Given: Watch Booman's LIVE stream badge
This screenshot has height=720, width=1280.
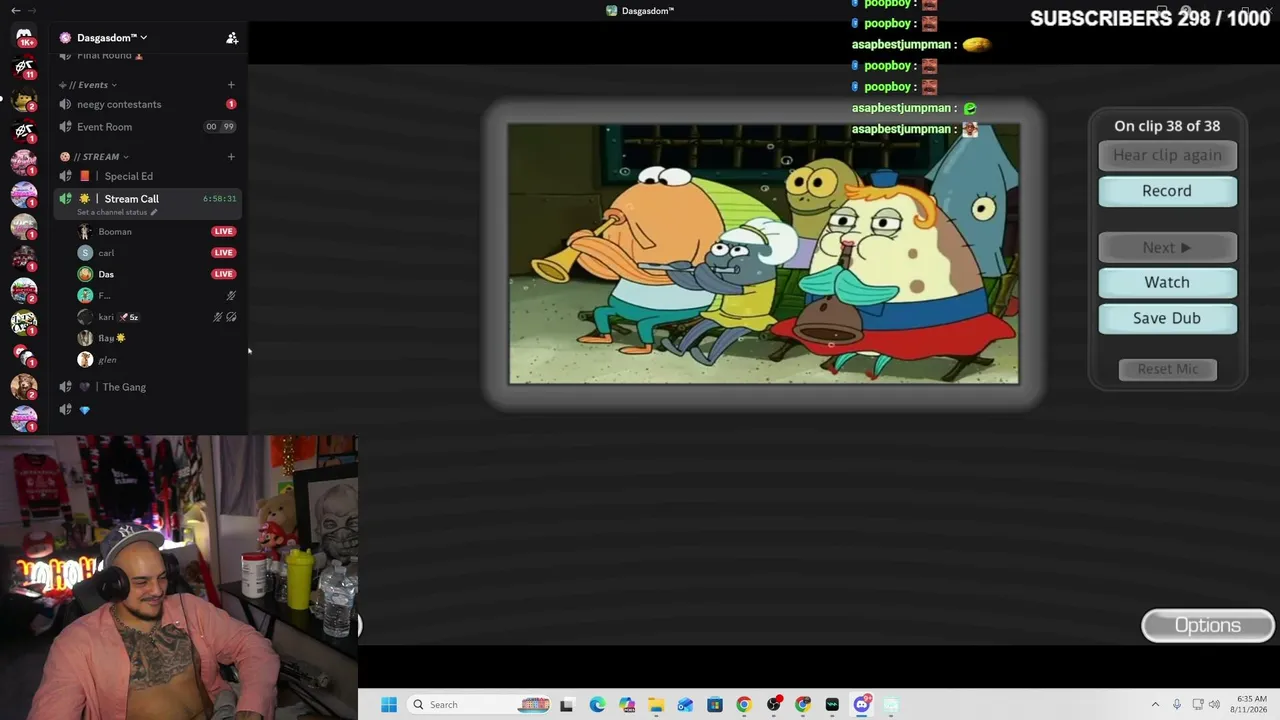Looking at the screenshot, I should point(223,232).
